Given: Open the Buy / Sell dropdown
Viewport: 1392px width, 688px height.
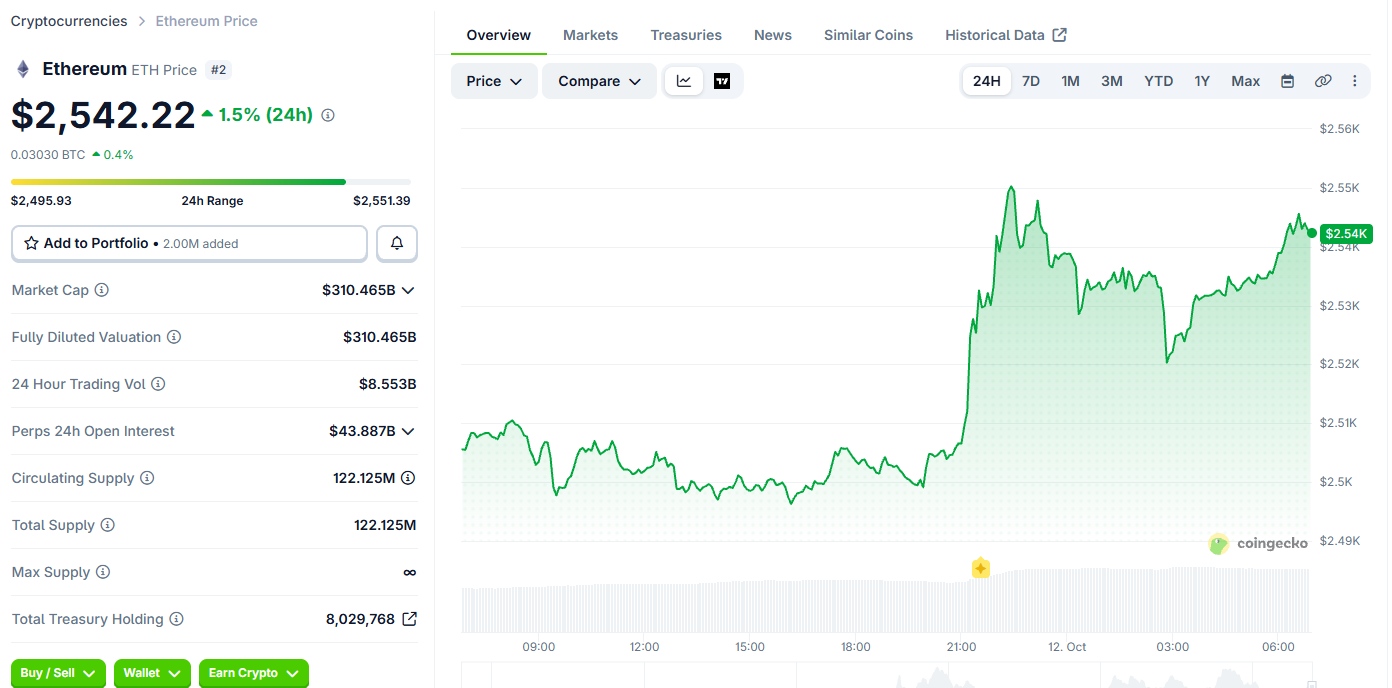Looking at the screenshot, I should pyautogui.click(x=58, y=673).
